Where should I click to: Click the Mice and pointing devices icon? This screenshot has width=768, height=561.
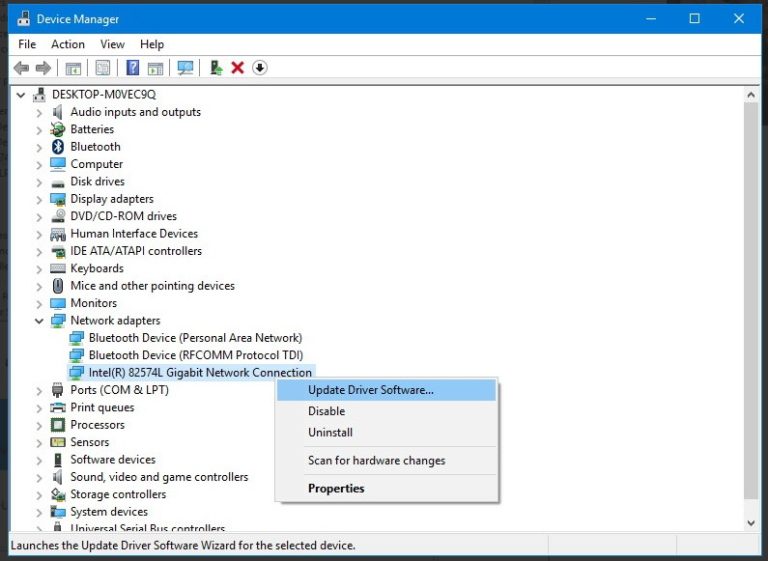click(58, 286)
